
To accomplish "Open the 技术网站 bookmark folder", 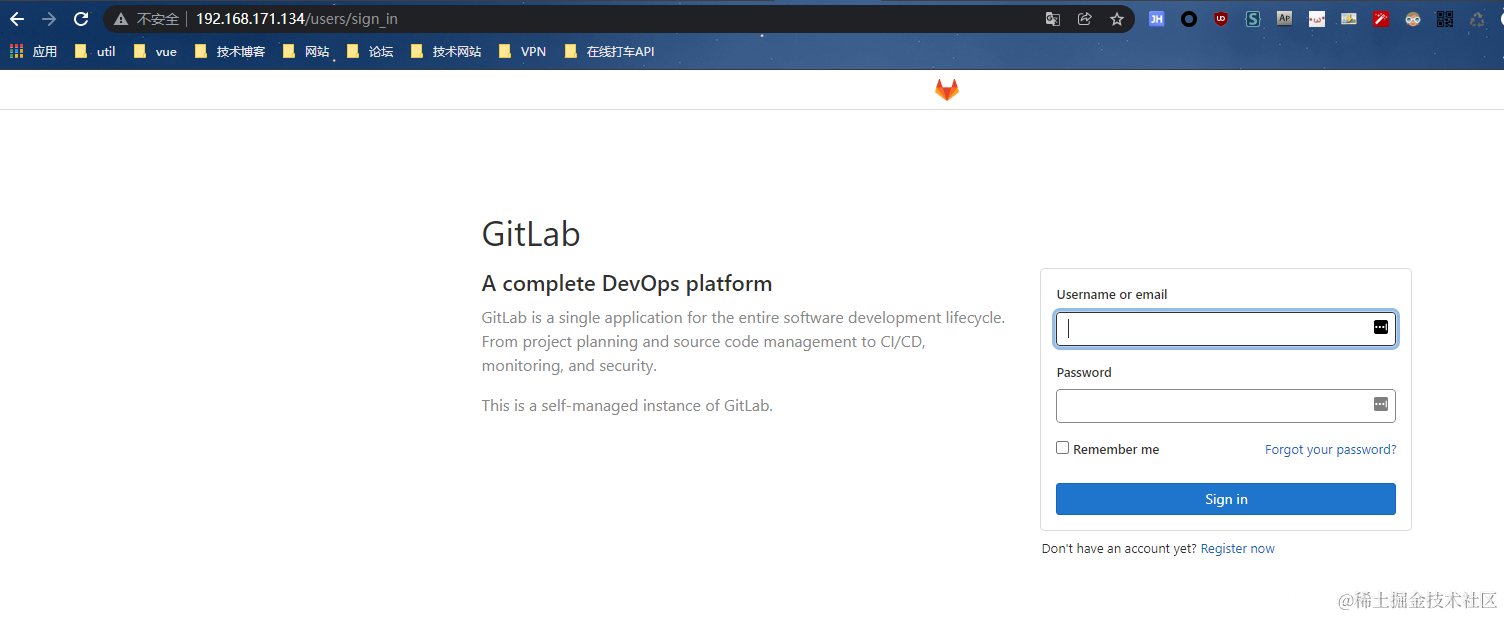I will [446, 51].
